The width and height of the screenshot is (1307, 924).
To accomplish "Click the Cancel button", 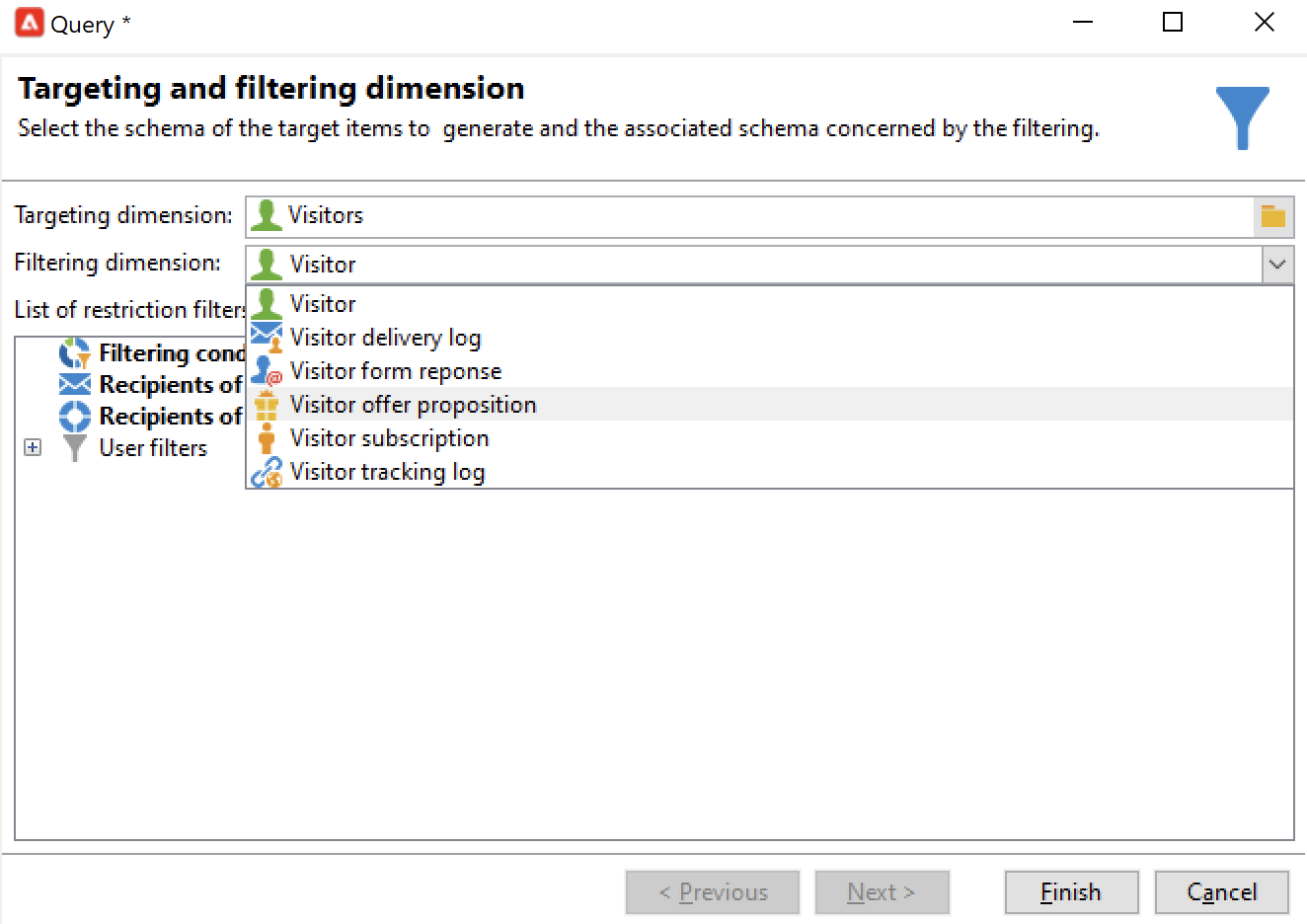I will [1222, 892].
